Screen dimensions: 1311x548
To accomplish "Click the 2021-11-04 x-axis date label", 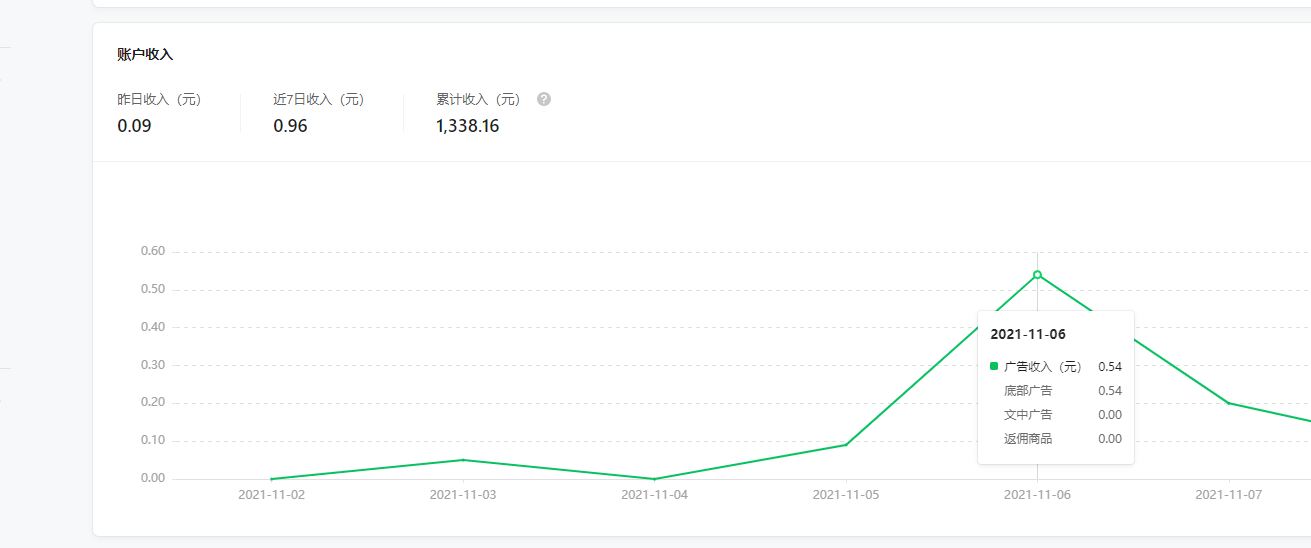I will pos(654,494).
